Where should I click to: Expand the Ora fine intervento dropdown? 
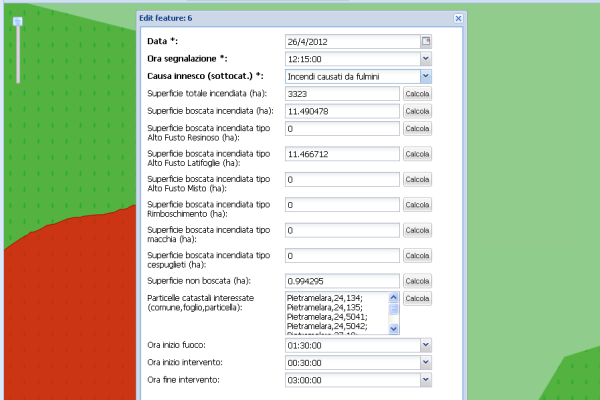(x=426, y=380)
